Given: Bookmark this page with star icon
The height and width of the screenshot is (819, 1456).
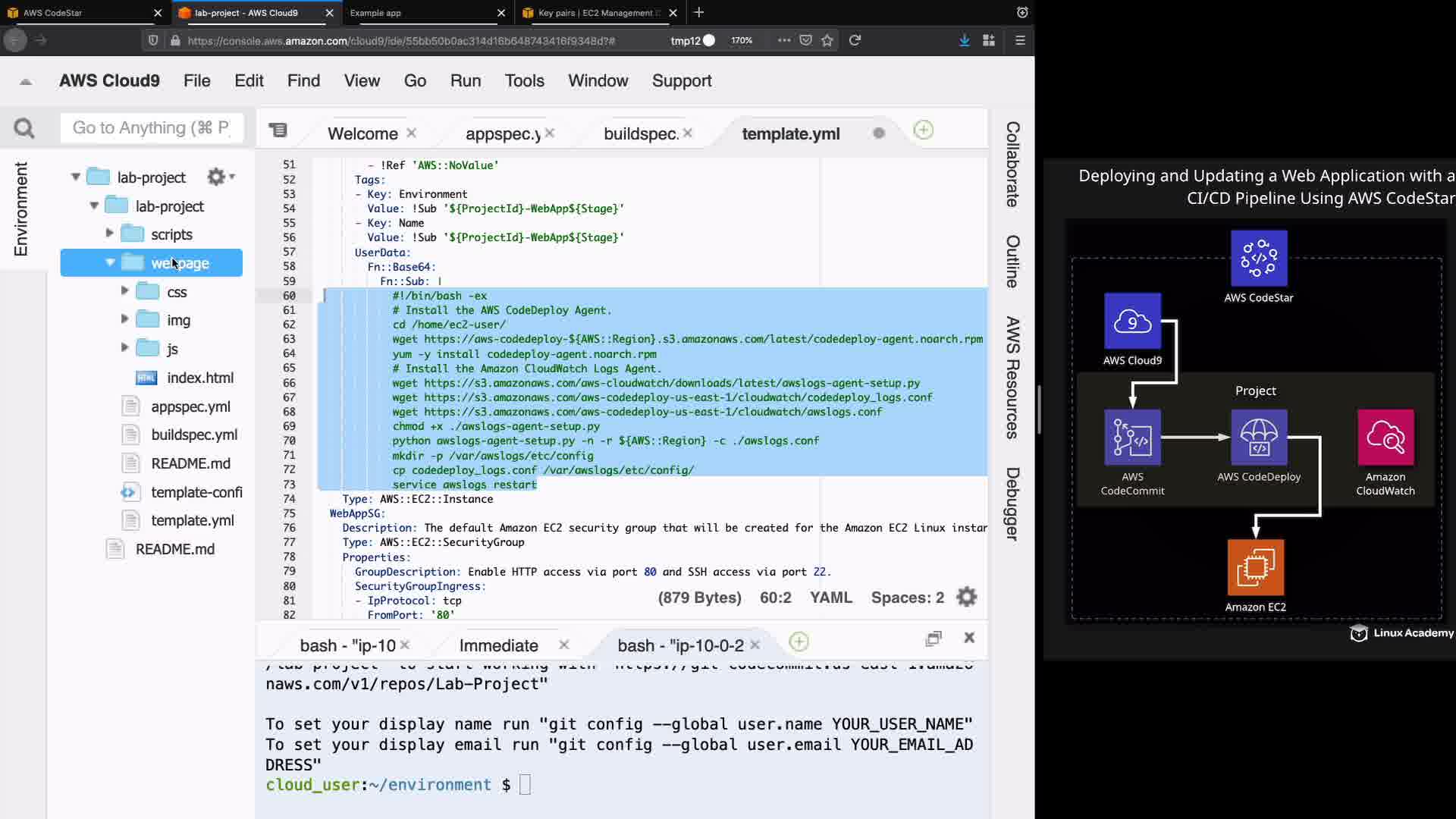Looking at the screenshot, I should coord(827,40).
